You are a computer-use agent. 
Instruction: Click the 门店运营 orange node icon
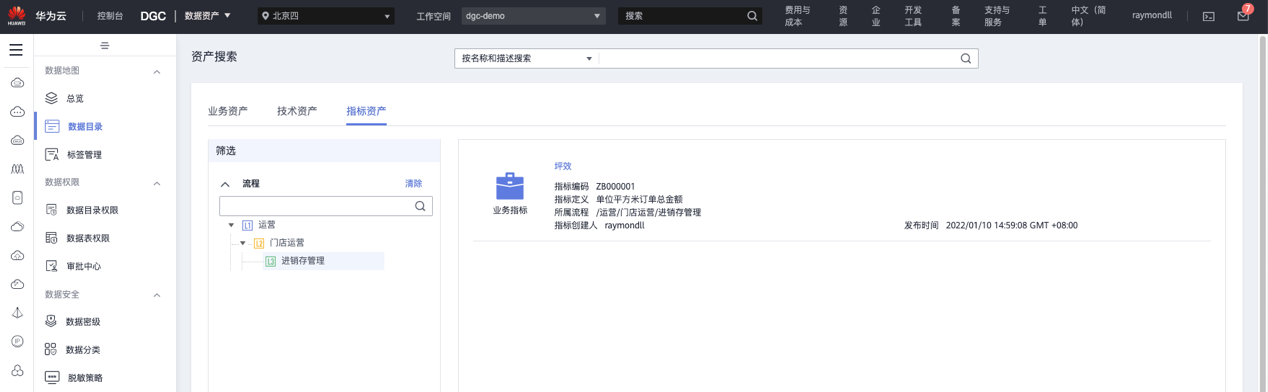coord(259,243)
